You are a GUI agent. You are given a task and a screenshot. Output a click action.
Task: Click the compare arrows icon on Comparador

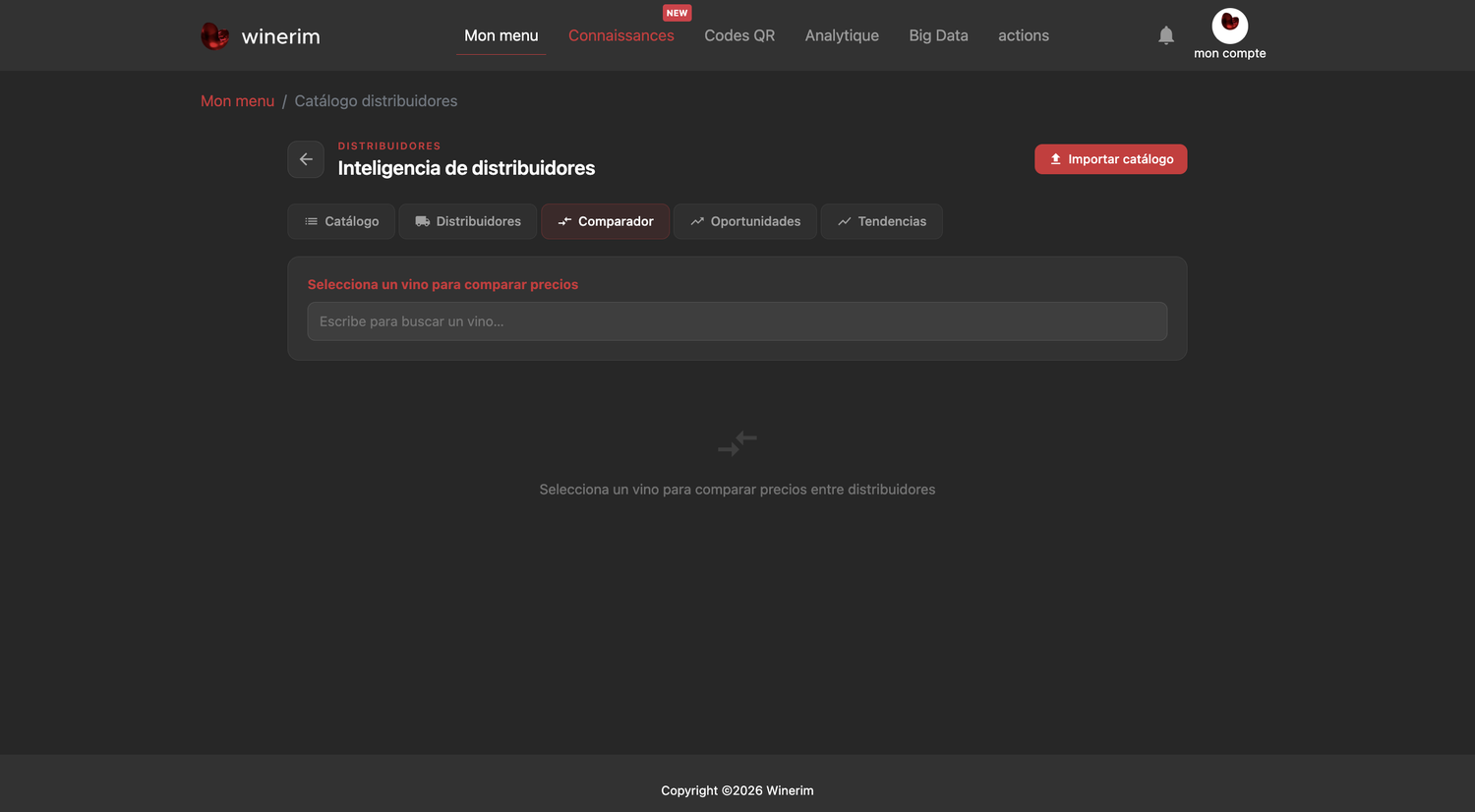point(564,221)
